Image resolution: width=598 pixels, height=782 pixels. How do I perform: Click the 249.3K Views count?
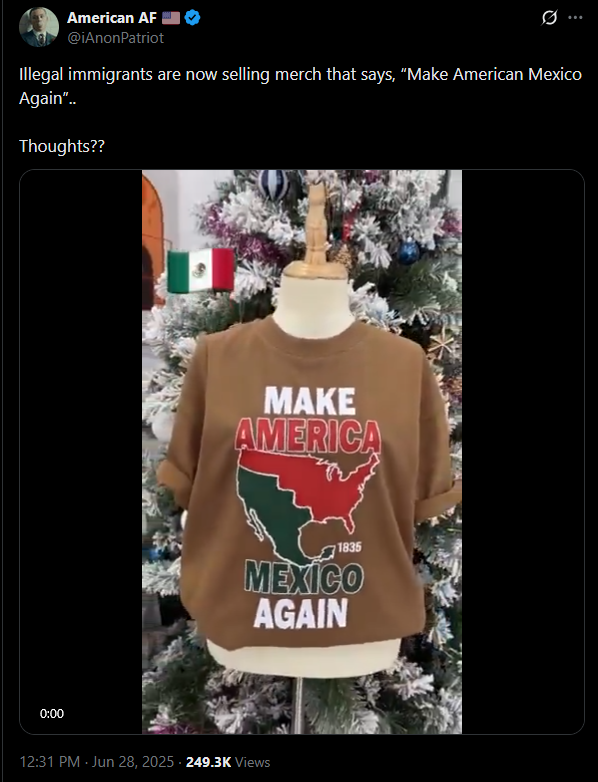[x=228, y=762]
